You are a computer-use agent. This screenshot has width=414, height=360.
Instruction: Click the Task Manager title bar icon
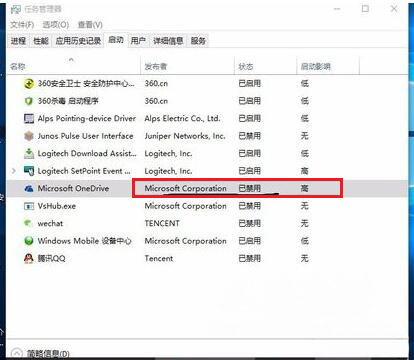coord(16,10)
